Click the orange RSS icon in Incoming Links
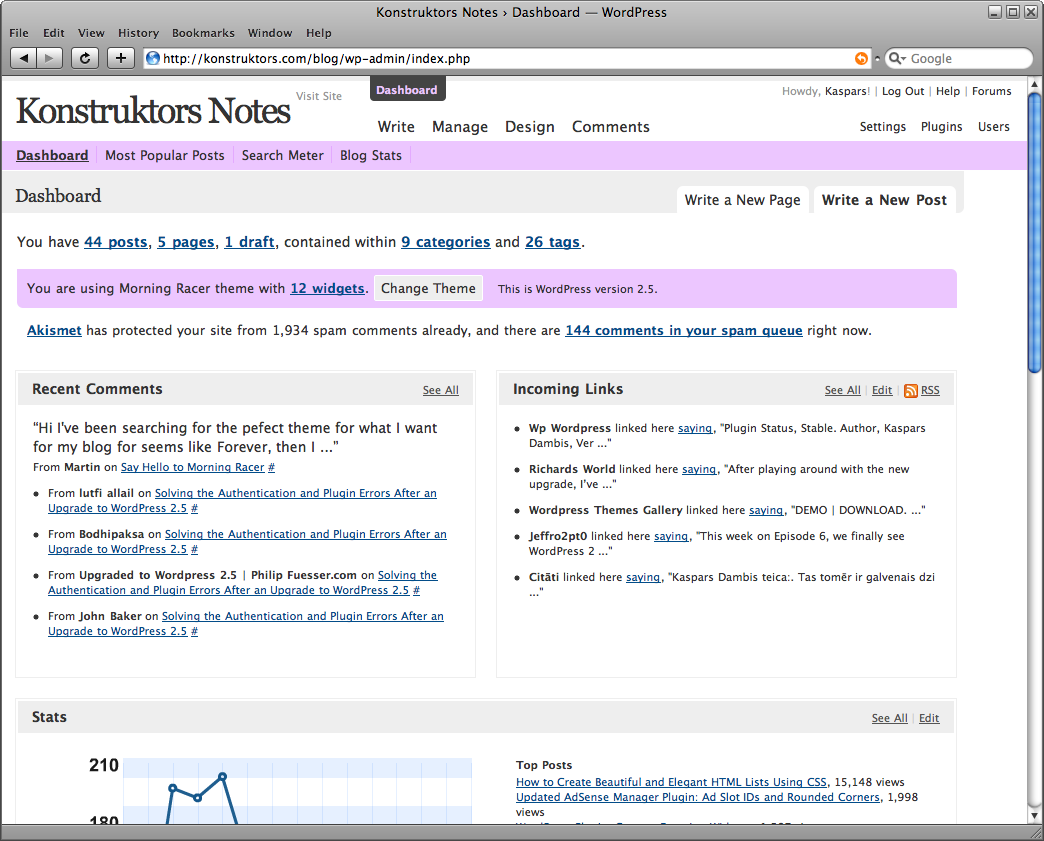The image size is (1044, 841). [x=910, y=390]
